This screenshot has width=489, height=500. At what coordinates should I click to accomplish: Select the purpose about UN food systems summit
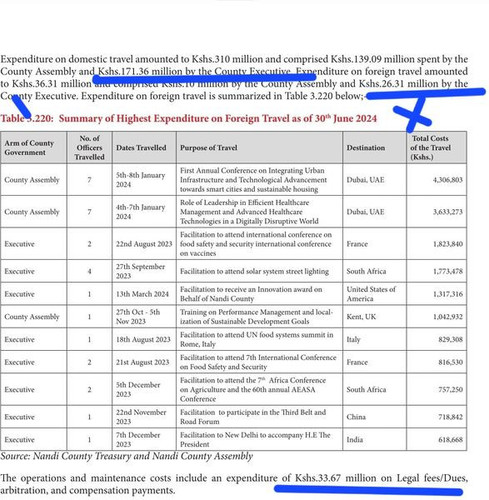257,339
